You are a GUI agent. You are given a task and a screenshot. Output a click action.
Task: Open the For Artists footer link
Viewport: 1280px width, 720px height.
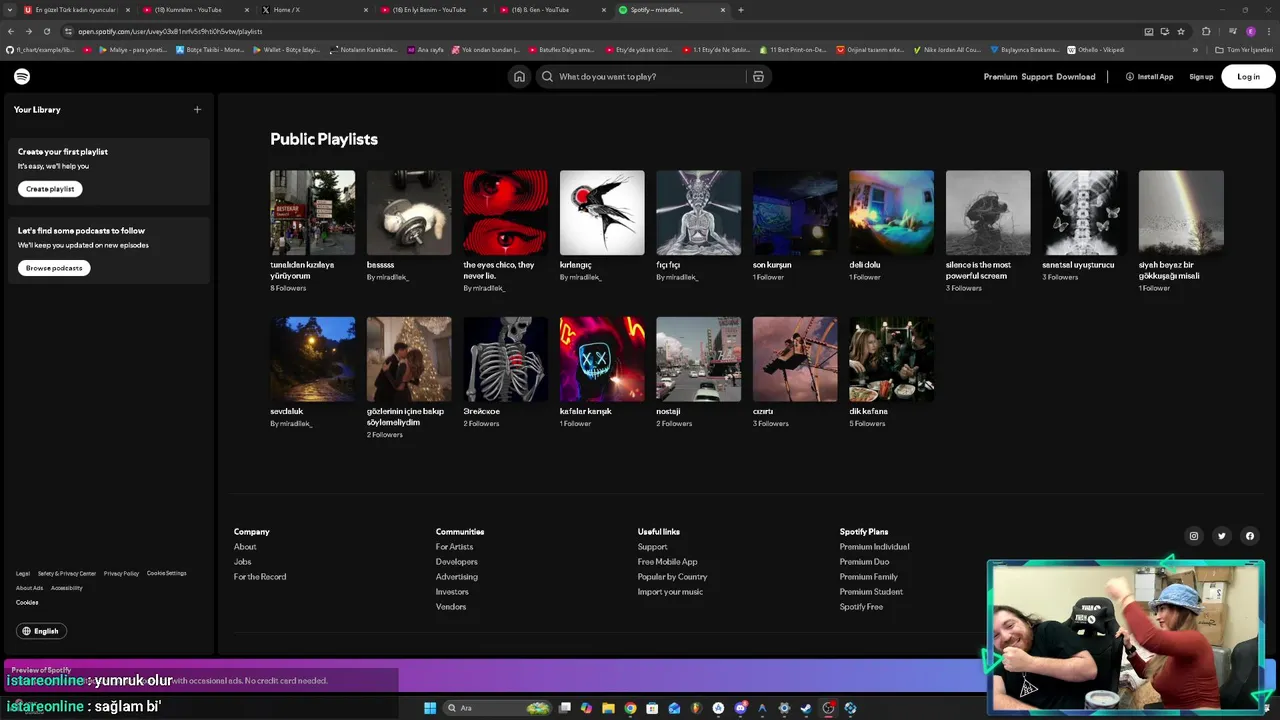coord(454,547)
